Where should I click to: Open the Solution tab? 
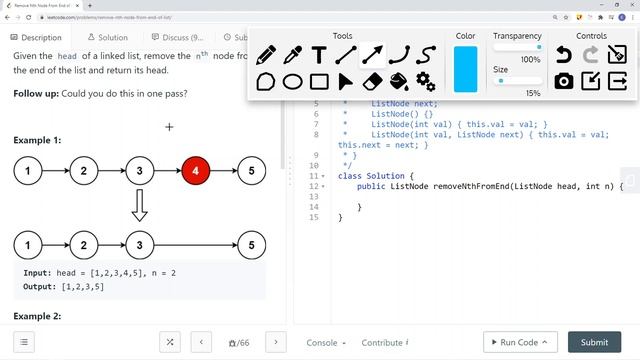coord(108,38)
